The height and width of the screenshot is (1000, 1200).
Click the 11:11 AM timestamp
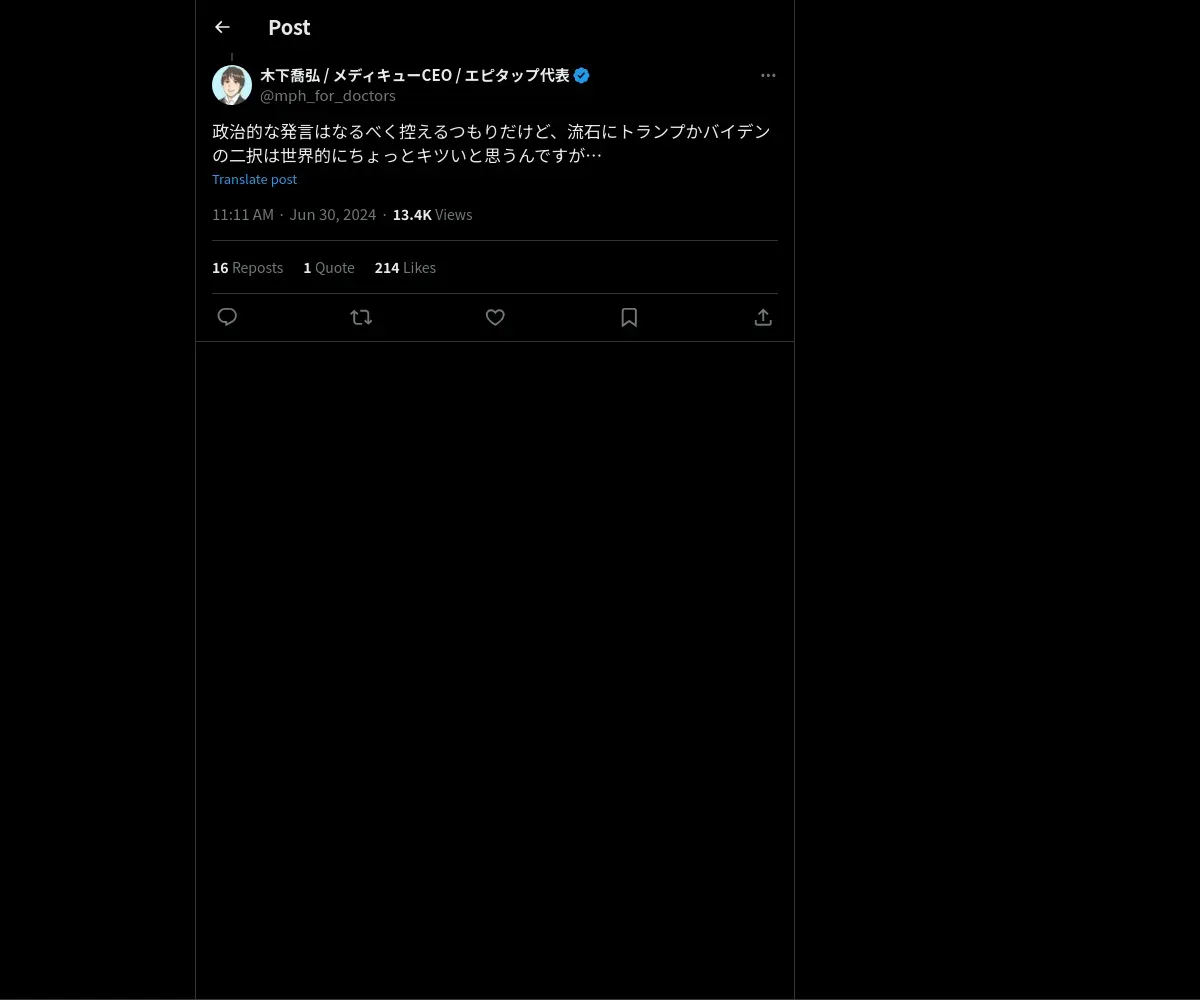[x=243, y=214]
